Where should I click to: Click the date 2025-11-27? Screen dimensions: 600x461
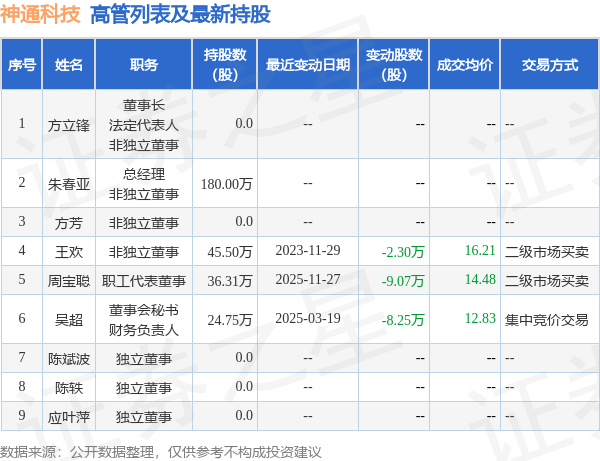click(x=308, y=279)
